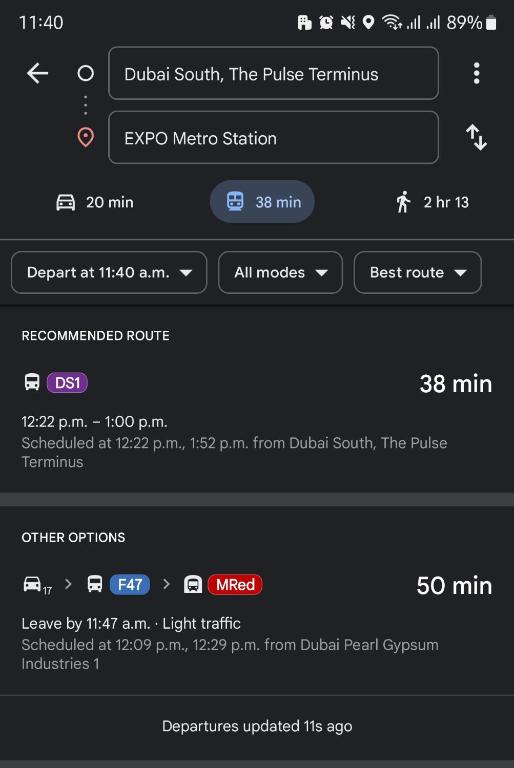This screenshot has height=768, width=514.
Task: Switch to driving mode 20 min
Action: [95, 202]
